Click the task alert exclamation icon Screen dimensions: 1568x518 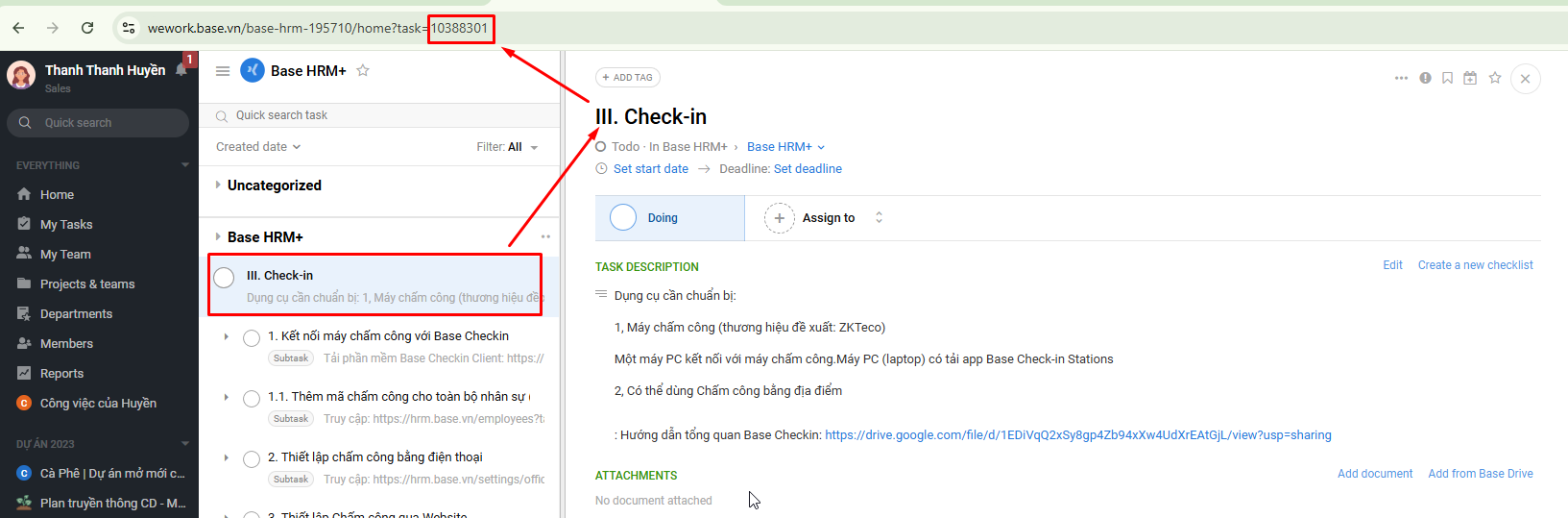pos(1425,78)
